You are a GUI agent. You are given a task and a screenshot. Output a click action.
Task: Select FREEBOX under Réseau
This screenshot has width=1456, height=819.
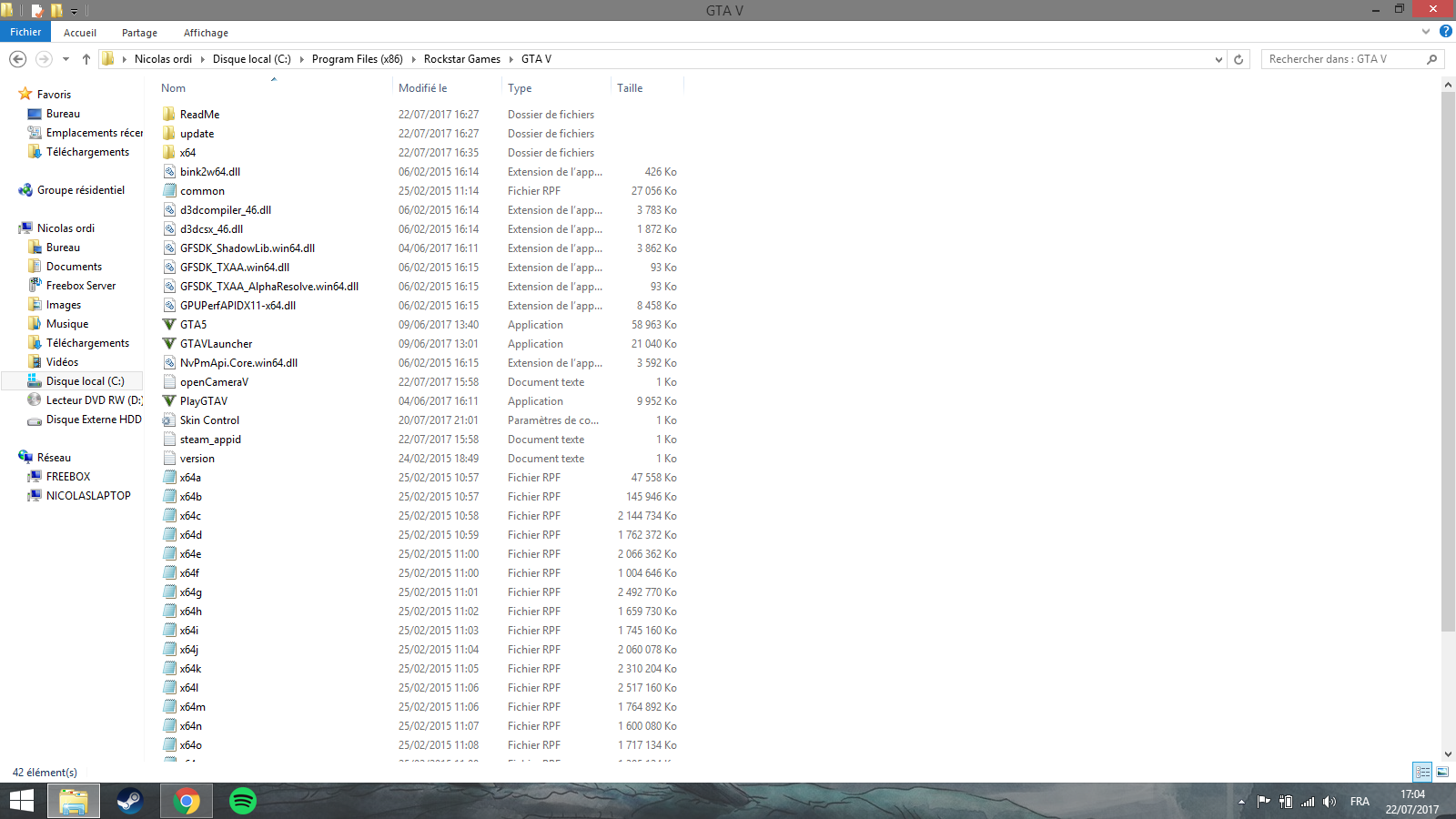click(x=68, y=477)
